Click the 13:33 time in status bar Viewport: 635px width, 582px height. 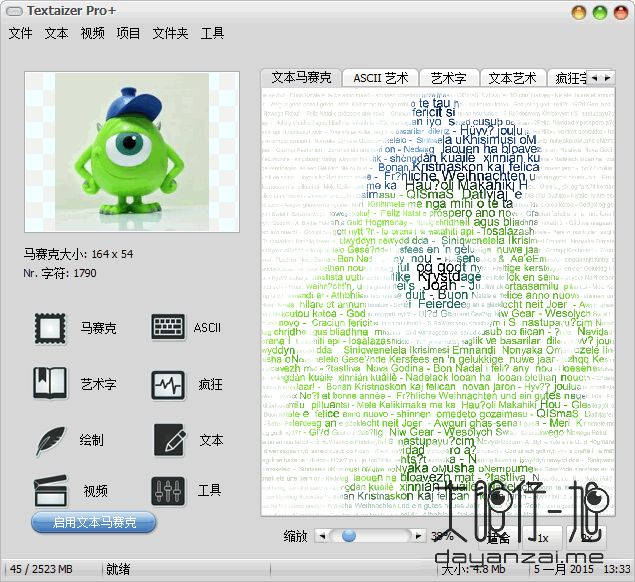617,569
